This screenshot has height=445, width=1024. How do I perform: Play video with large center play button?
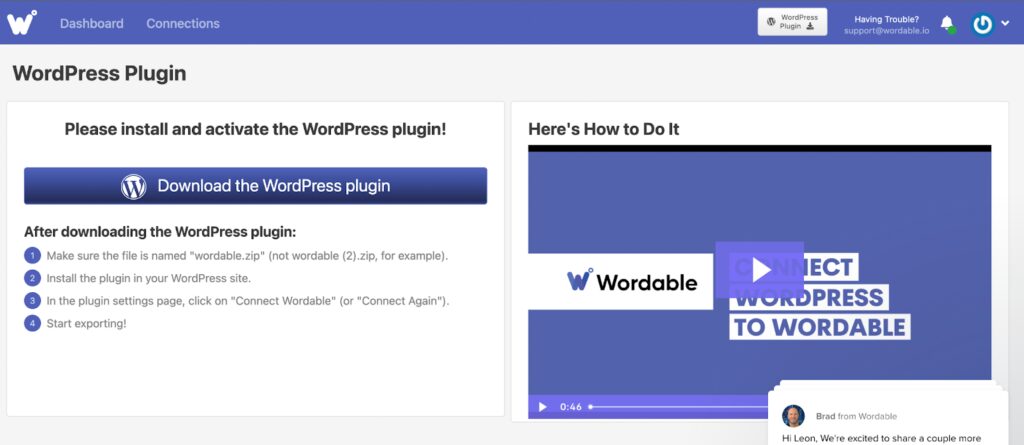click(760, 270)
